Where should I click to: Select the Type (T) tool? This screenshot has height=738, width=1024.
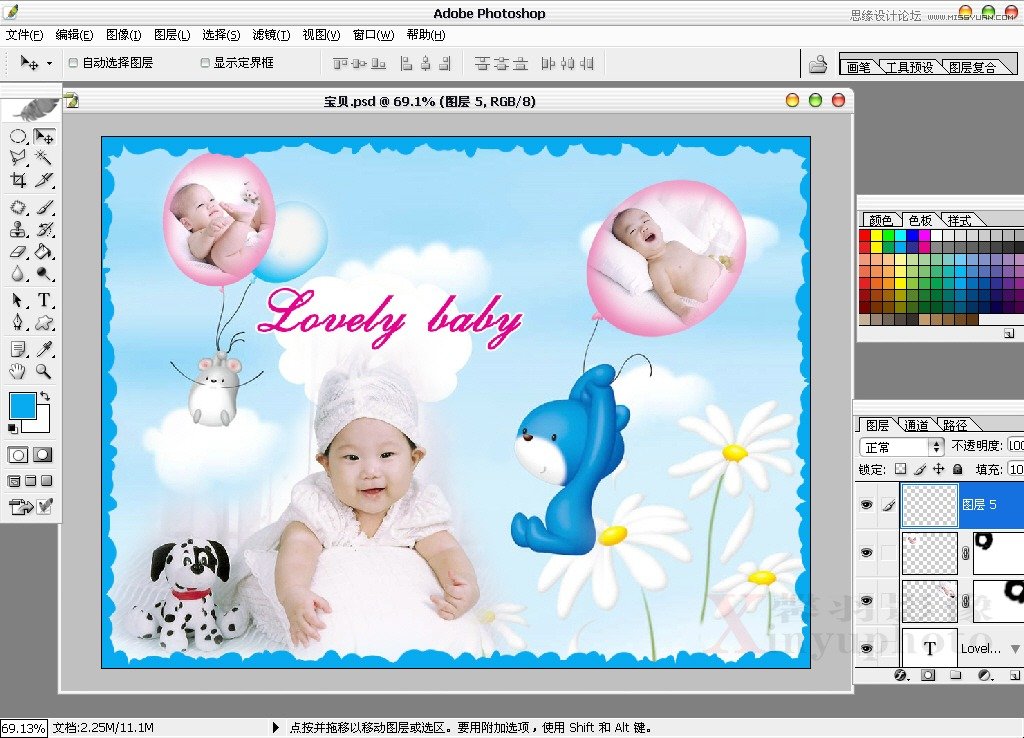point(44,300)
